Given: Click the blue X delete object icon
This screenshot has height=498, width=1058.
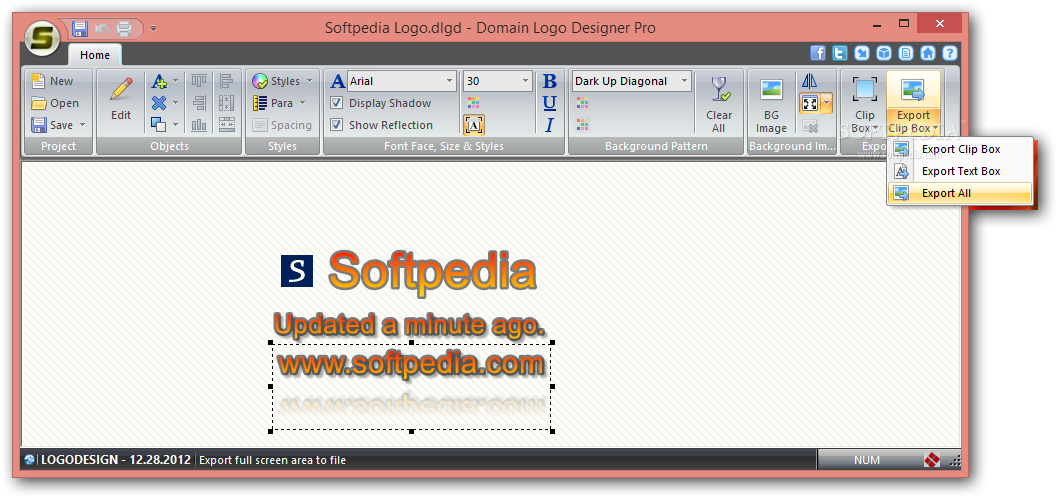Looking at the screenshot, I should pos(159,103).
